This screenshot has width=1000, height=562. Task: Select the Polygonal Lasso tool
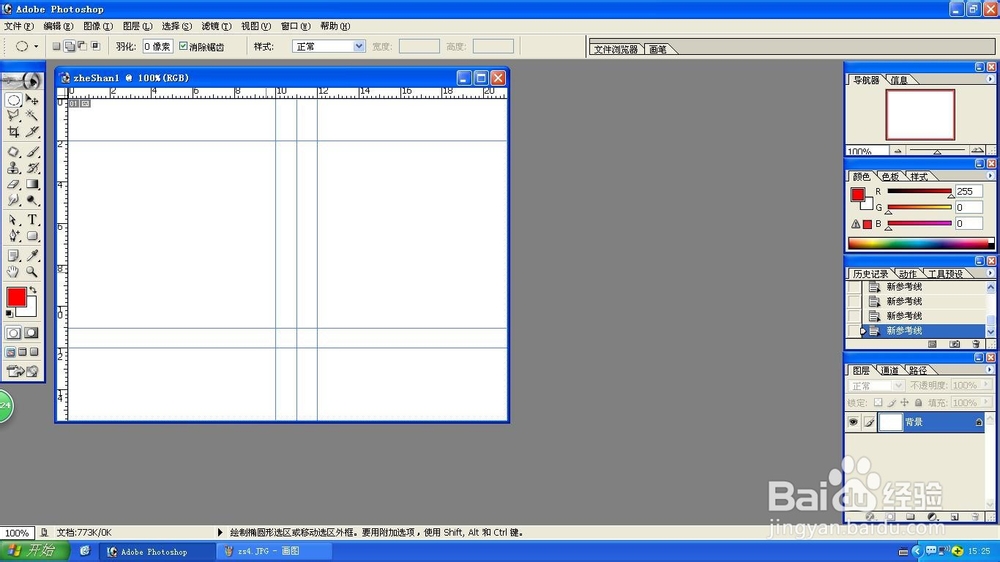pos(13,115)
